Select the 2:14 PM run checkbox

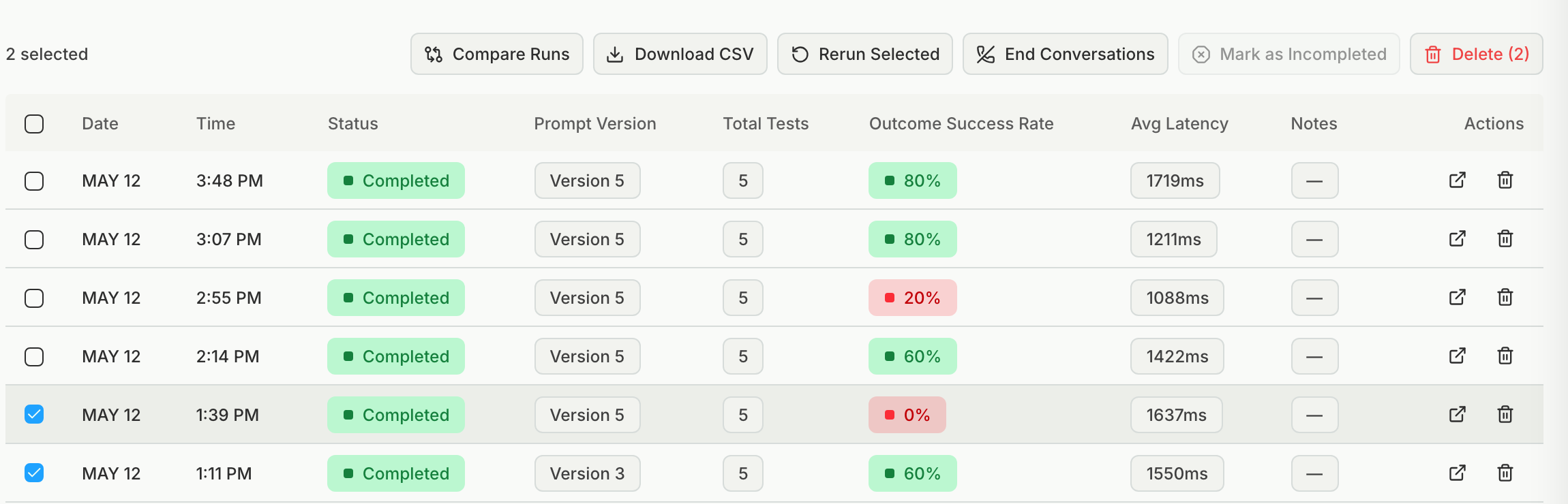click(34, 357)
